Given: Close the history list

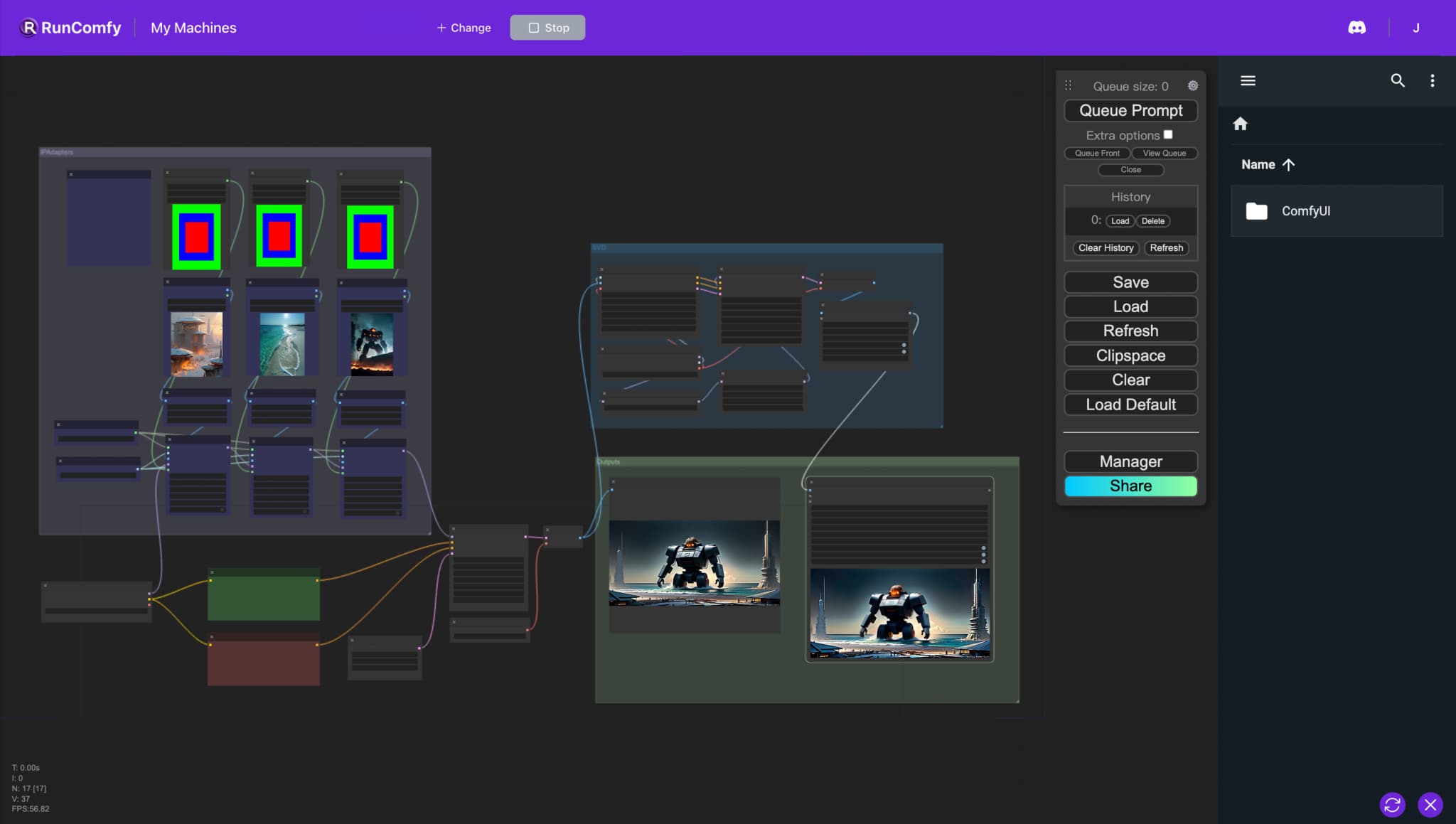Looking at the screenshot, I should pyautogui.click(x=1130, y=169).
